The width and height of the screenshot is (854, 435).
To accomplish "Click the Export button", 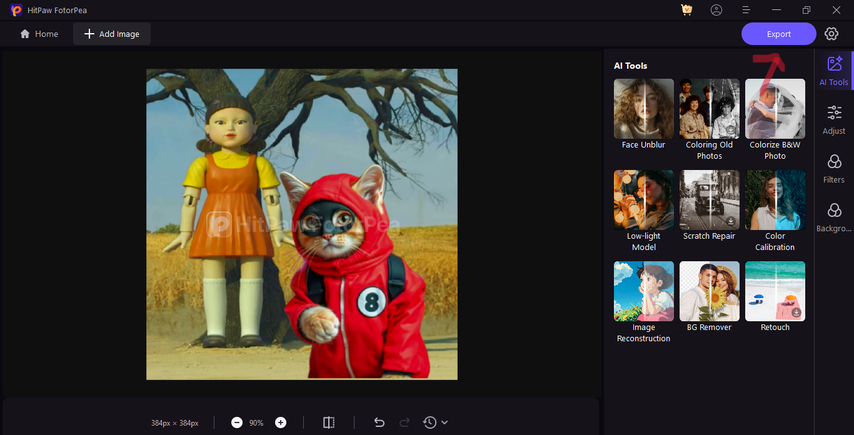I will pos(779,34).
